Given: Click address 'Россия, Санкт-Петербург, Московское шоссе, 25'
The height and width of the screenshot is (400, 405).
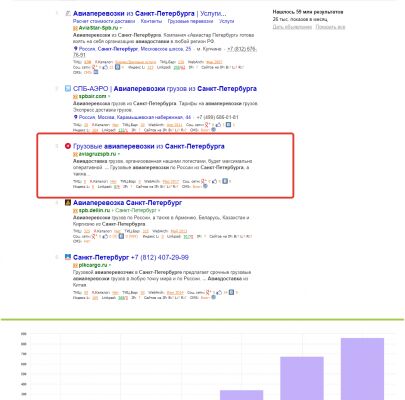Looking at the screenshot, I should pos(135,49).
